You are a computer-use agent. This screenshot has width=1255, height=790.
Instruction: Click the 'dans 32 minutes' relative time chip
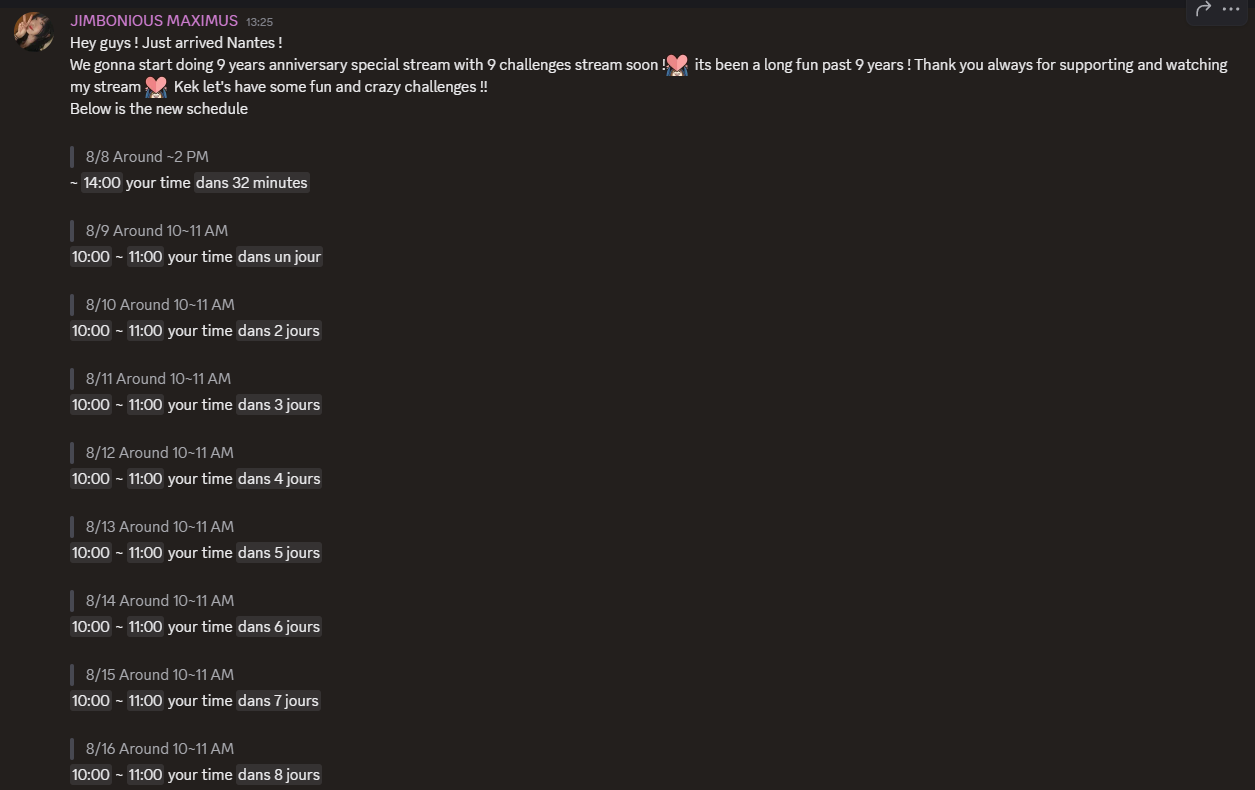pos(252,183)
